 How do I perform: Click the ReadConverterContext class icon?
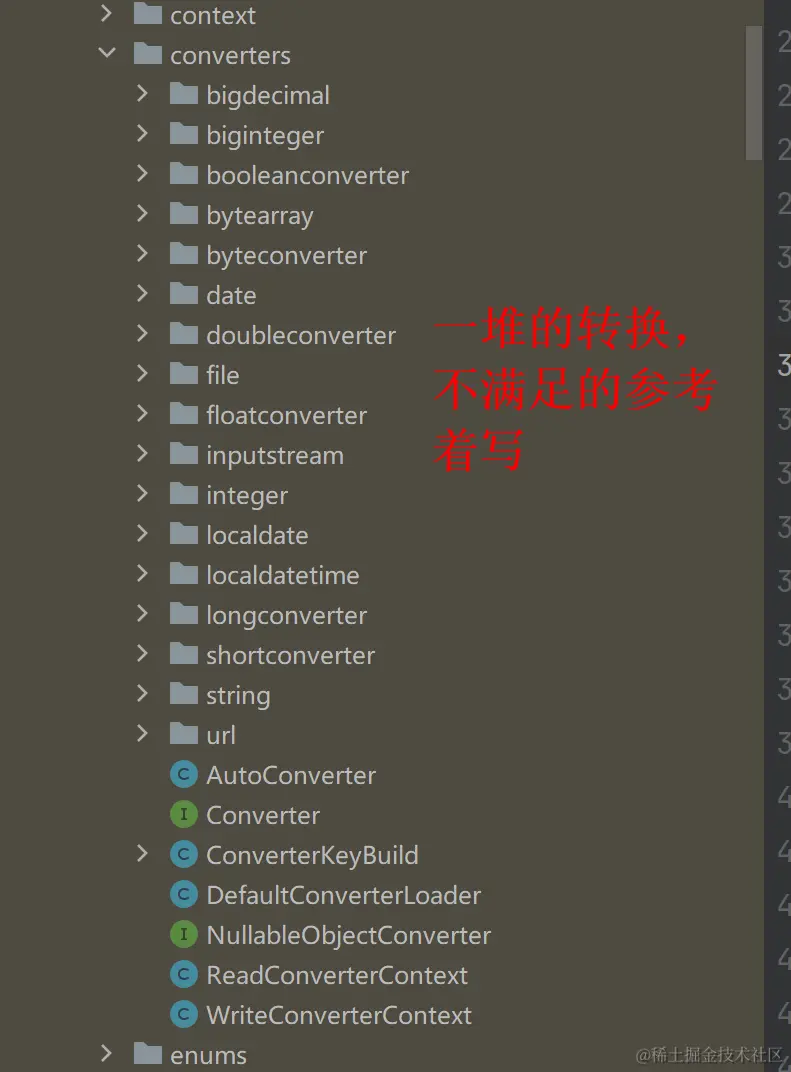coord(183,974)
